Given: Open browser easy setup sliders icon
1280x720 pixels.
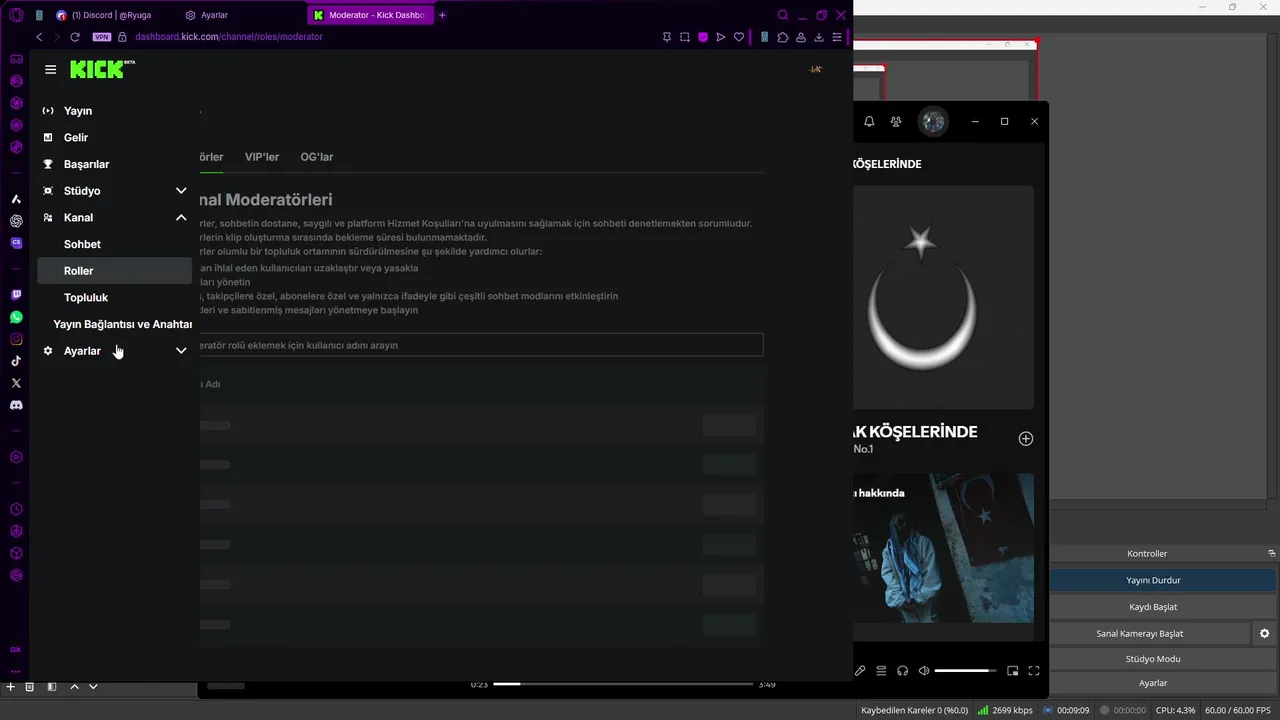Looking at the screenshot, I should coord(837,37).
